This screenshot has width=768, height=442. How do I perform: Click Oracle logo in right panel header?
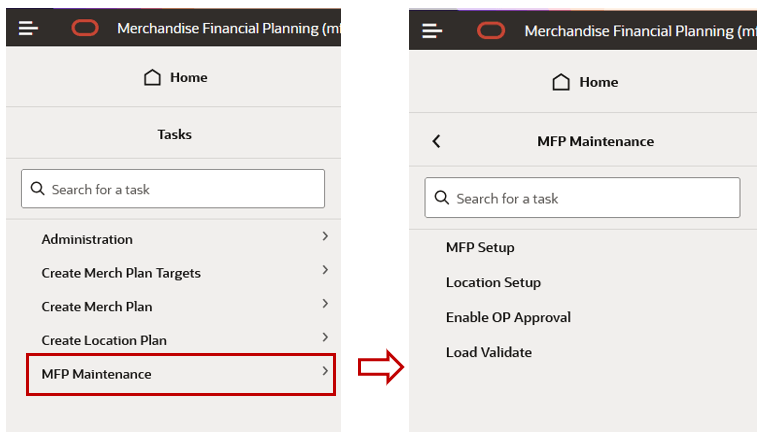[x=491, y=31]
